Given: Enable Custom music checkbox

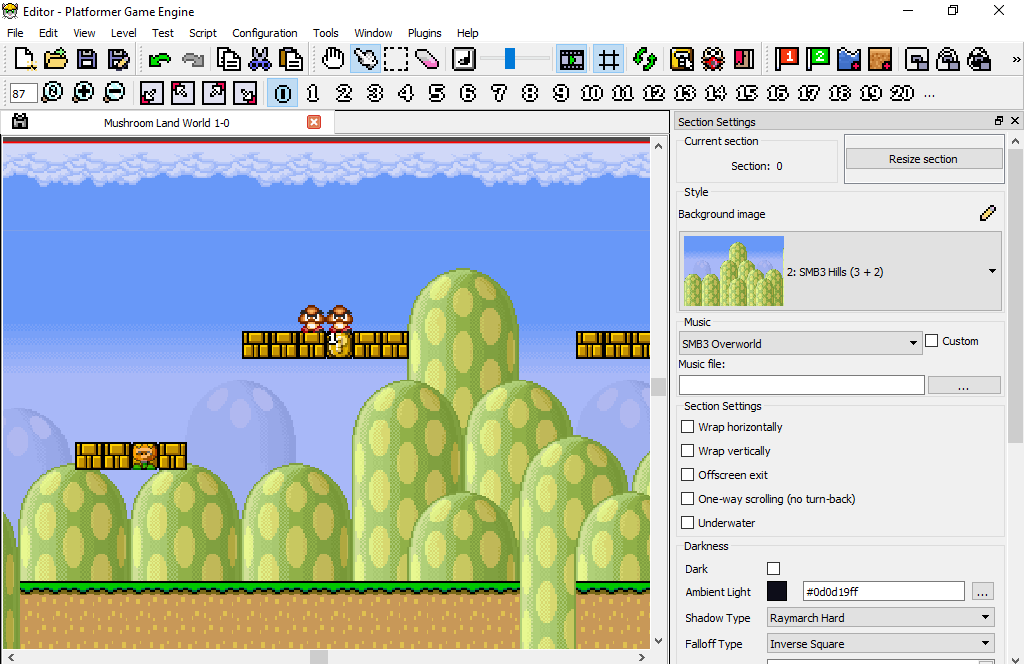Looking at the screenshot, I should (x=932, y=341).
